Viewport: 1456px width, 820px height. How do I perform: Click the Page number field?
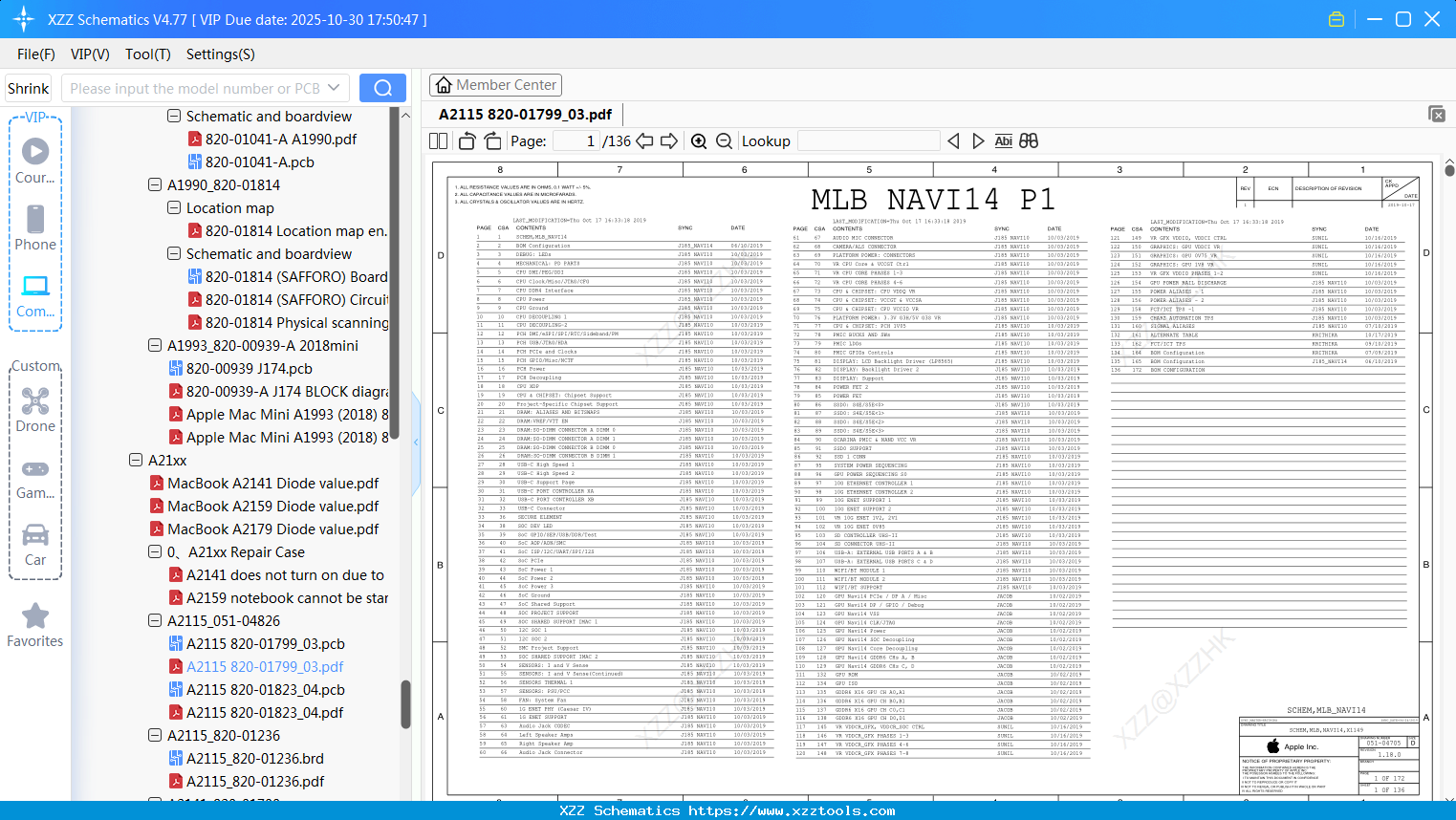576,141
